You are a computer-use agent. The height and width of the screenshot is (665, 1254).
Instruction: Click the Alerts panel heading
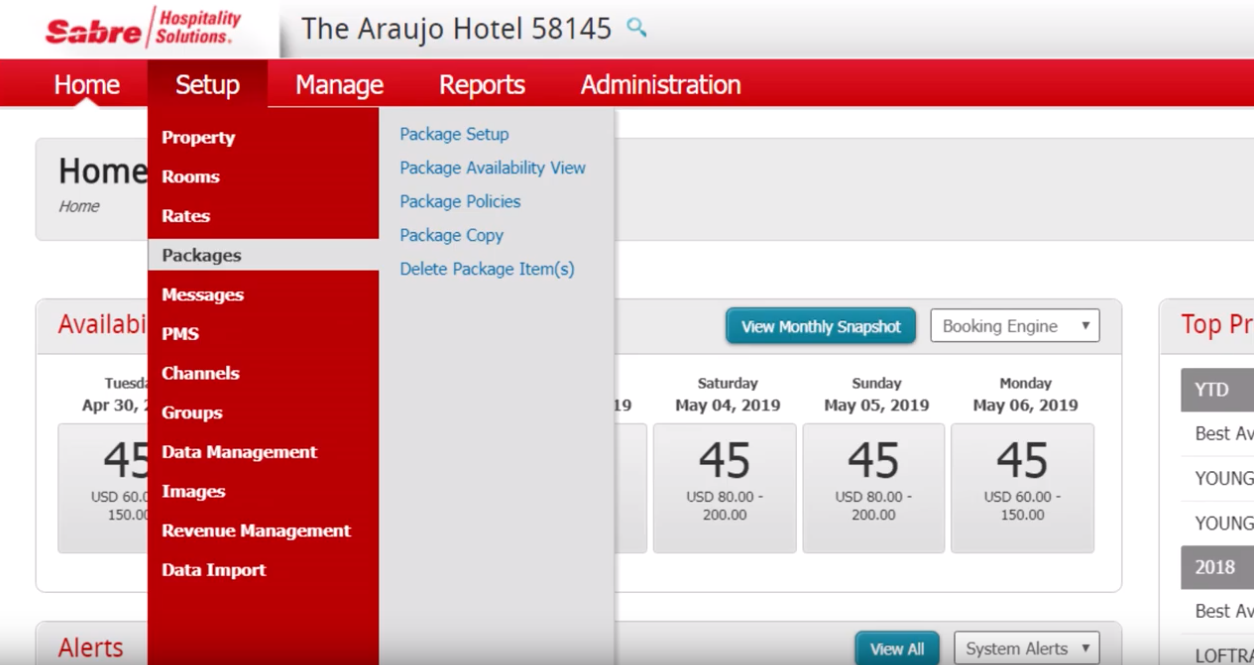point(90,648)
